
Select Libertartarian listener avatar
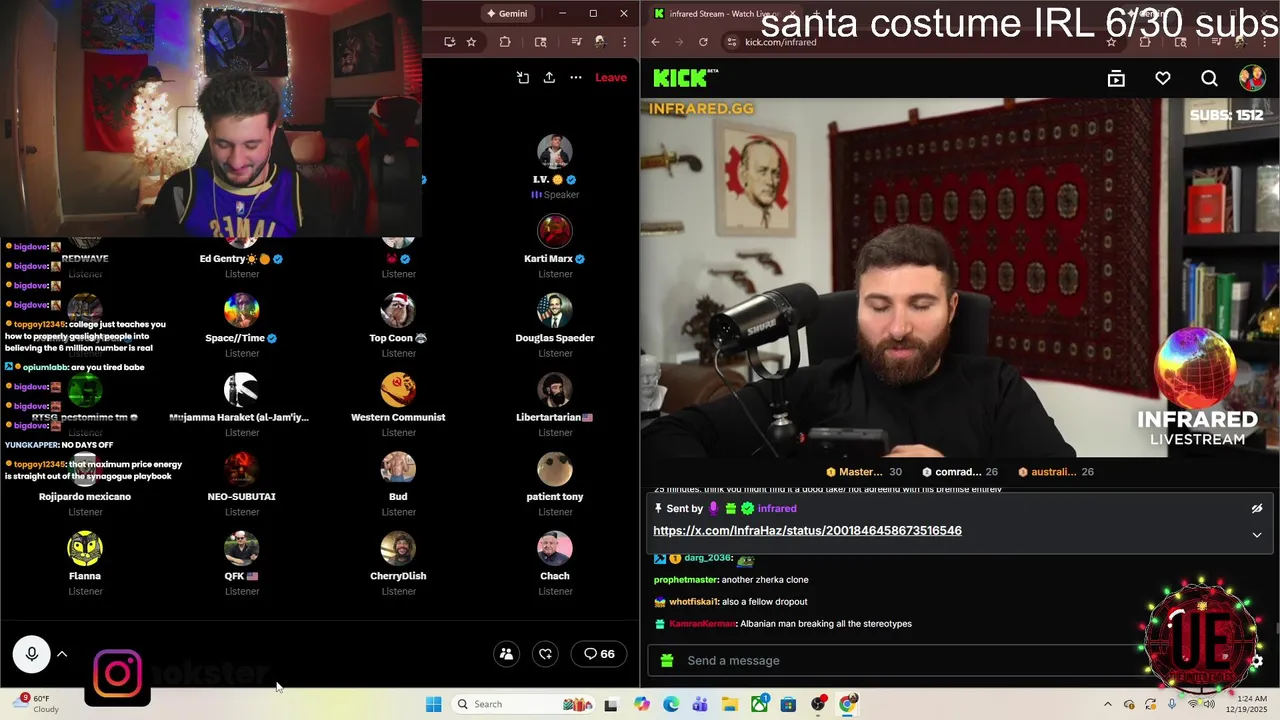pyautogui.click(x=554, y=390)
